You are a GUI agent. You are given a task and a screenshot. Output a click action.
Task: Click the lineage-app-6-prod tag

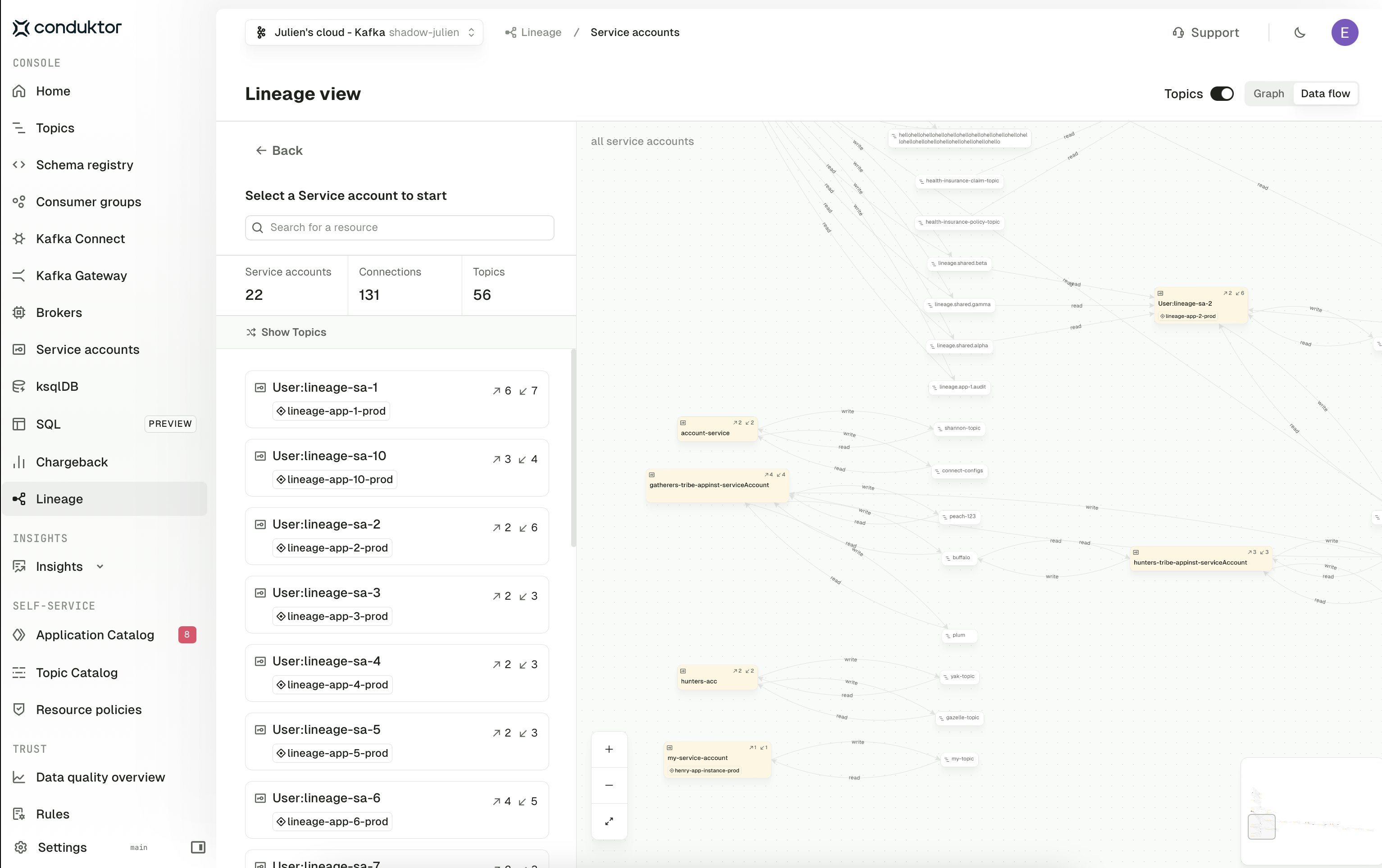click(332, 822)
